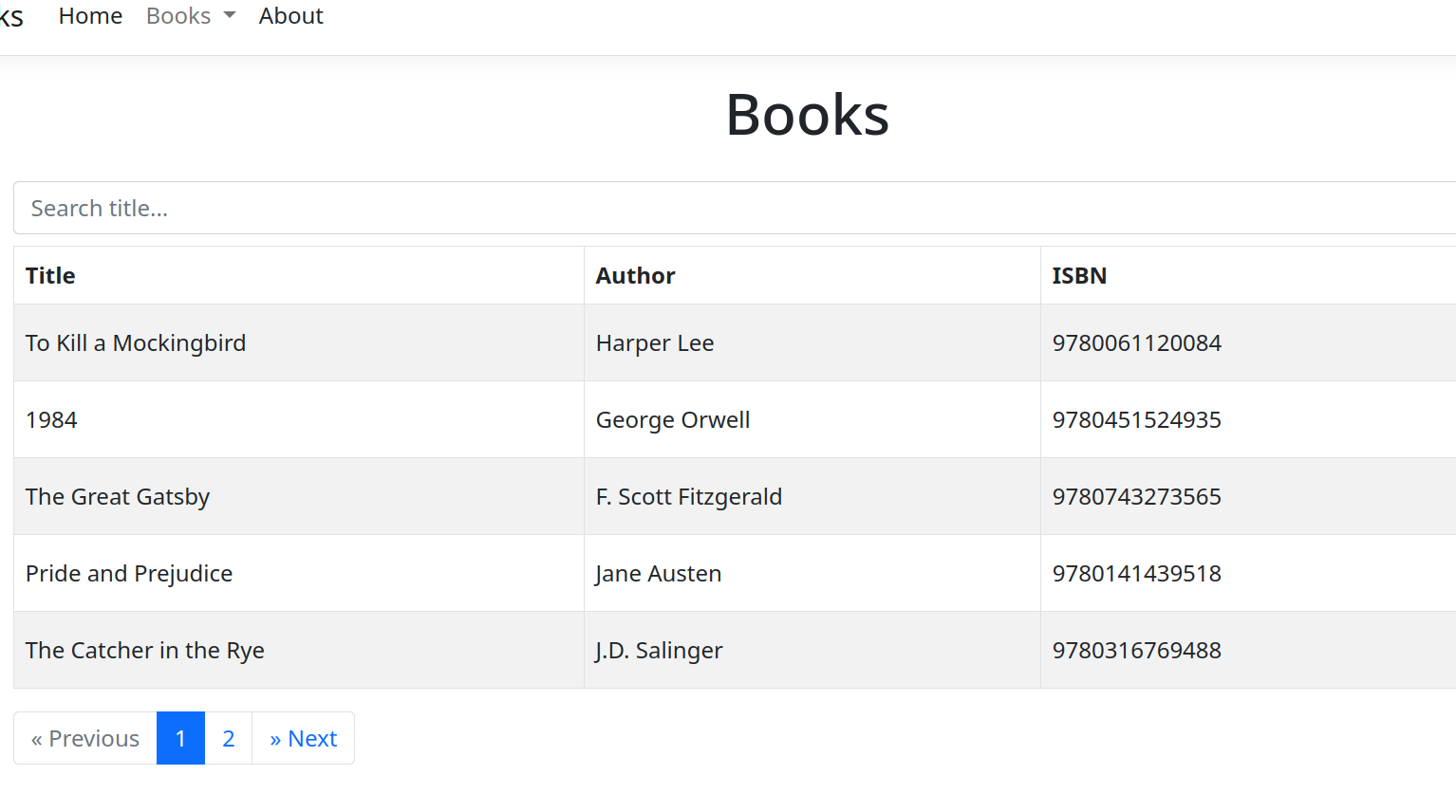Click the Next page link
The height and width of the screenshot is (812, 1456).
[x=303, y=738]
